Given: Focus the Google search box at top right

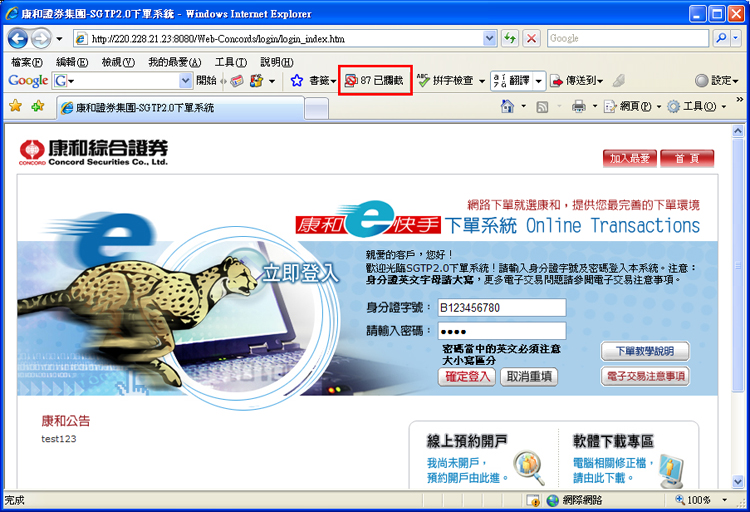Looking at the screenshot, I should click(628, 38).
